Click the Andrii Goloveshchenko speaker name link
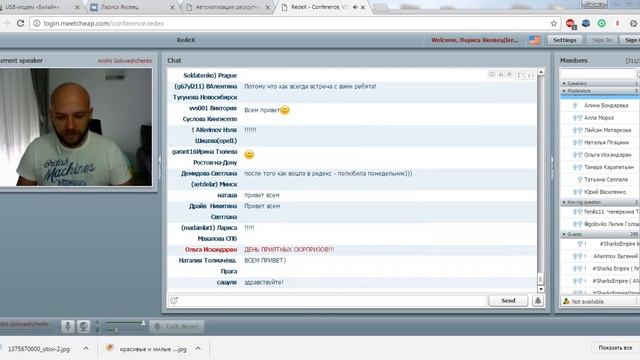This screenshot has width=640, height=360. point(124,60)
